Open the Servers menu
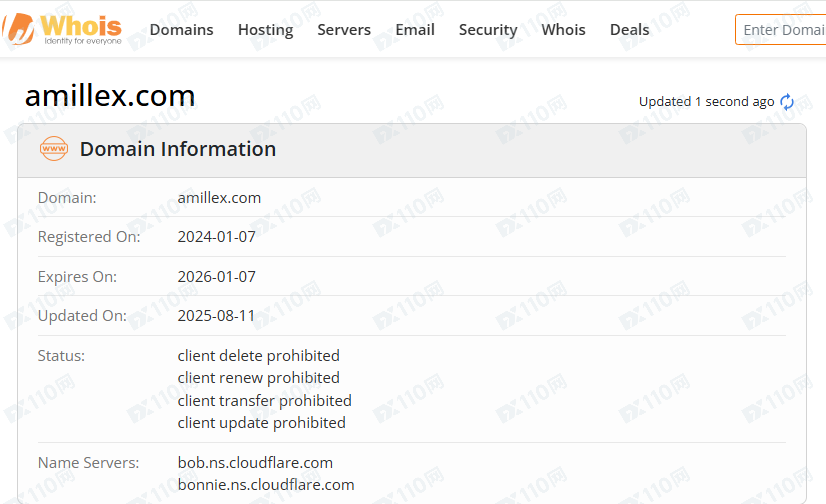Screen dimensions: 826x504 tap(344, 30)
